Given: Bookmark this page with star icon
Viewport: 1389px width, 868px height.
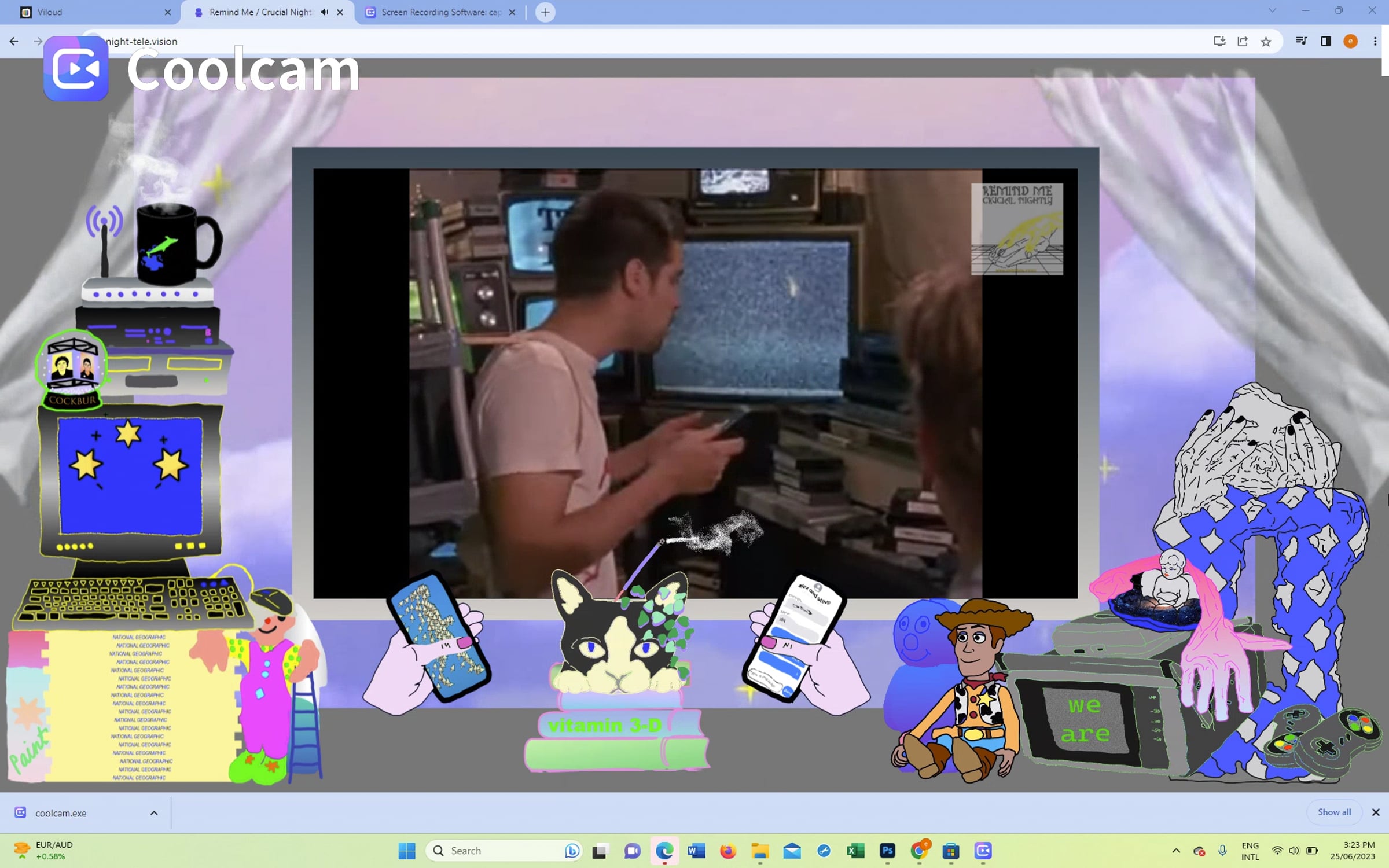Looking at the screenshot, I should pos(1266,41).
